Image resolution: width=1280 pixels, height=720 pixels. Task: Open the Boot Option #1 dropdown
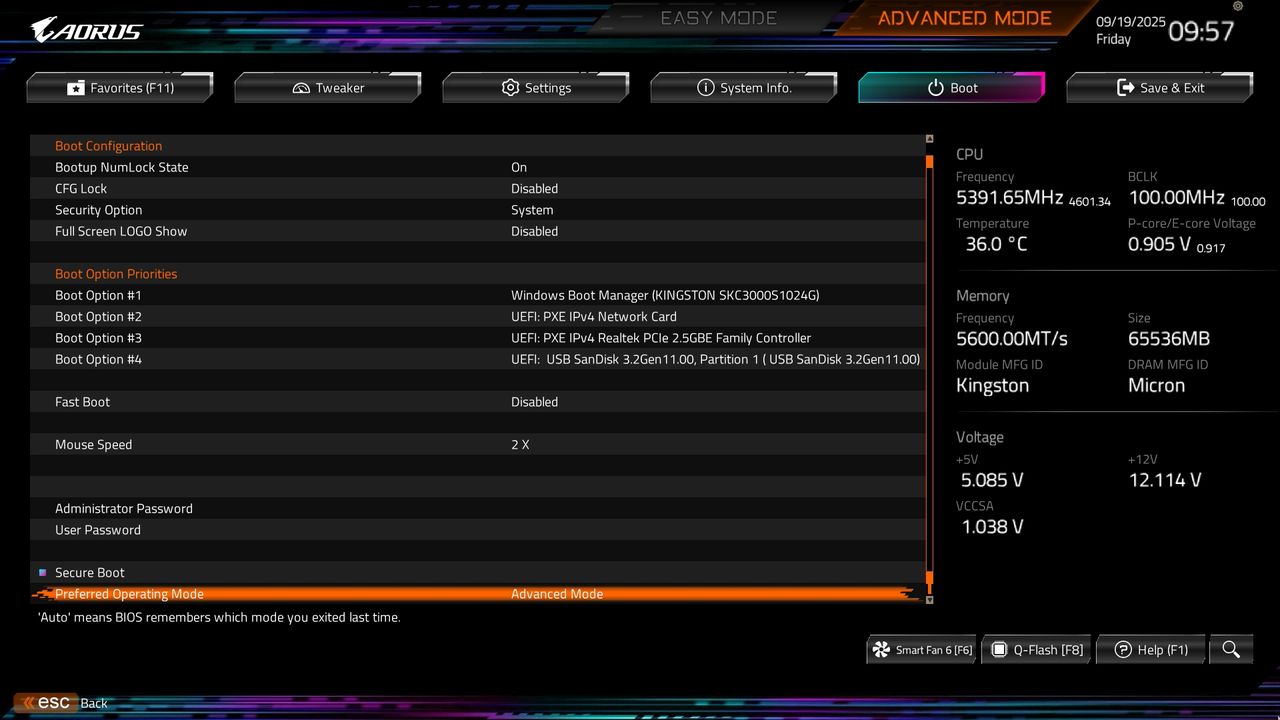[665, 295]
